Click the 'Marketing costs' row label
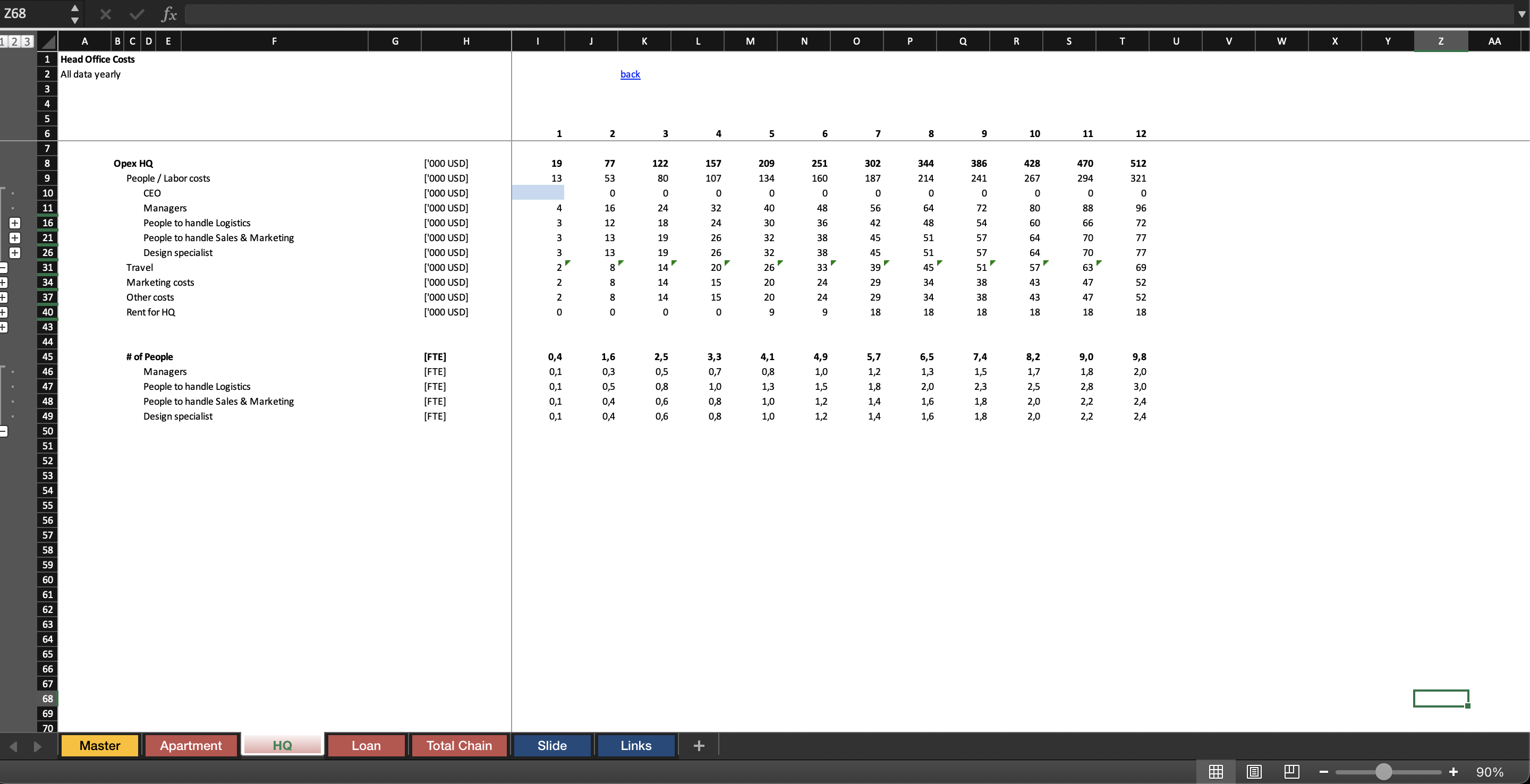The width and height of the screenshot is (1530, 784). tap(160, 282)
